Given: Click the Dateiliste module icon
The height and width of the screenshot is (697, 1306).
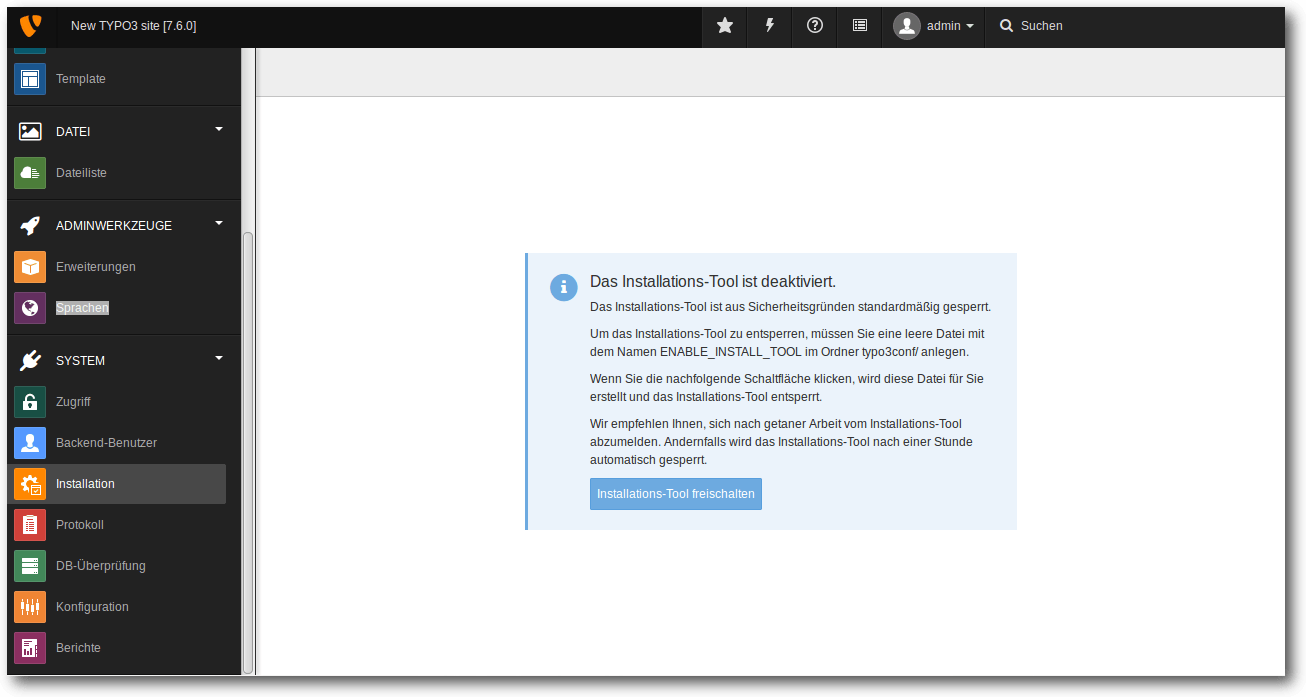Looking at the screenshot, I should pyautogui.click(x=30, y=173).
